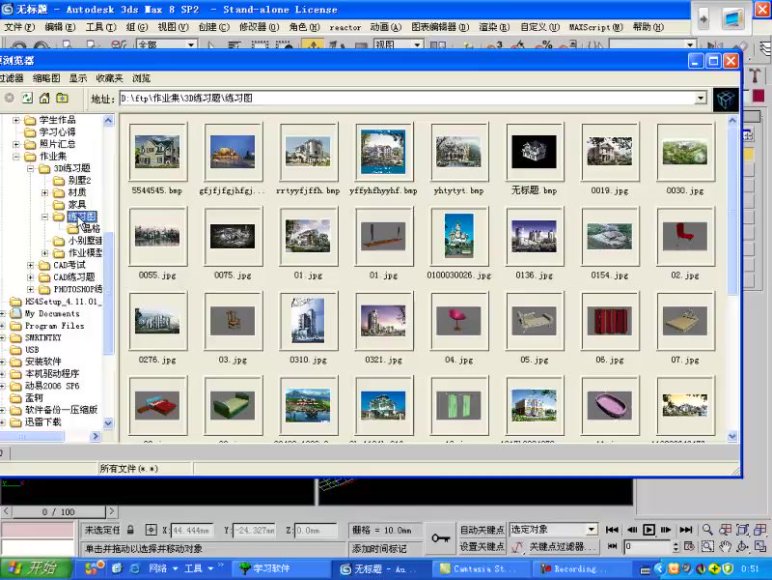772x580 pixels.
Task: Select the 5544545.bmp thumbnail
Action: [x=158, y=152]
